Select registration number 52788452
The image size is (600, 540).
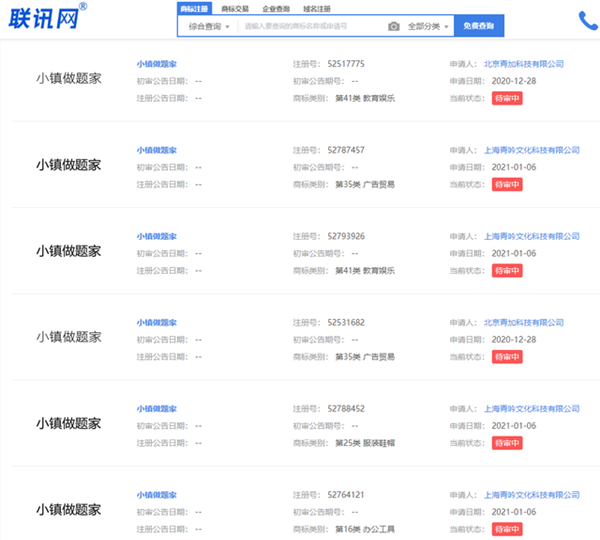click(346, 409)
